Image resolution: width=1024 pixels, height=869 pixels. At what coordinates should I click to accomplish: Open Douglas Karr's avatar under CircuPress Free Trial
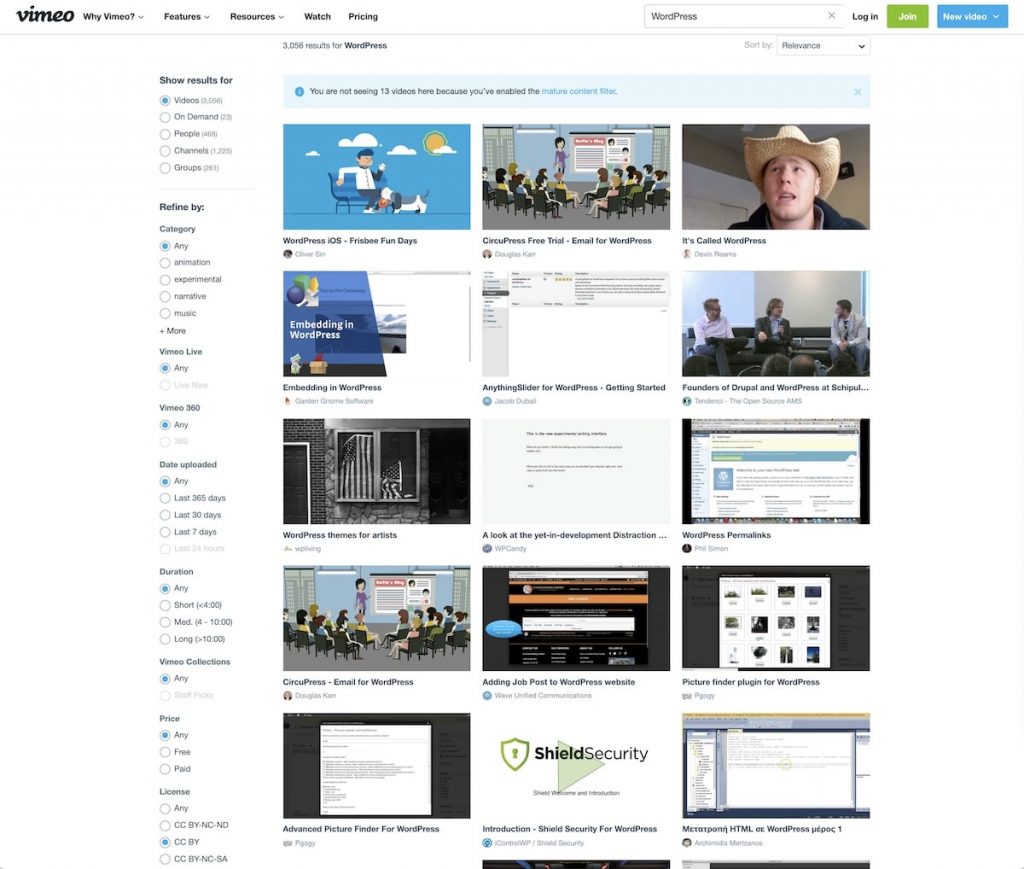click(x=487, y=254)
